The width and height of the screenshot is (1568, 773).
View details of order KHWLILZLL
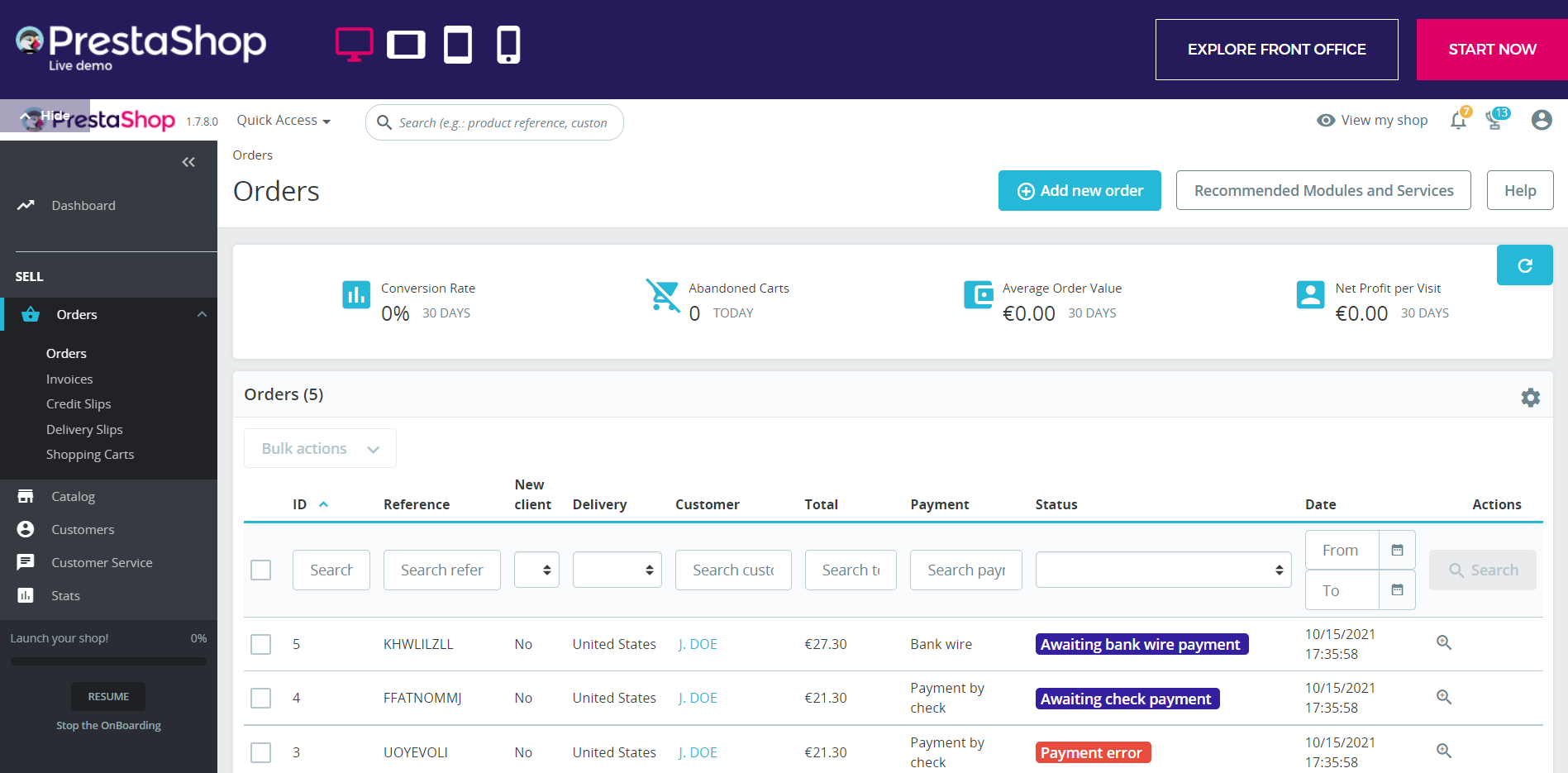(x=1444, y=642)
